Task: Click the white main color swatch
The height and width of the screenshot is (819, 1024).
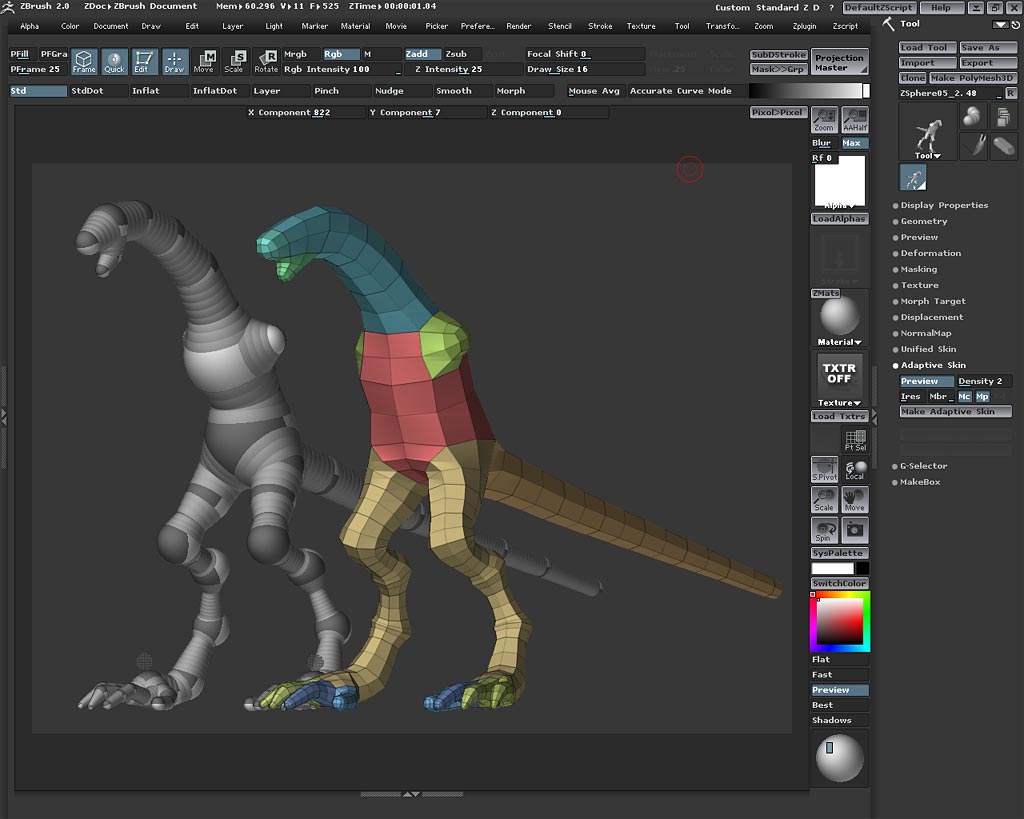Action: point(833,568)
